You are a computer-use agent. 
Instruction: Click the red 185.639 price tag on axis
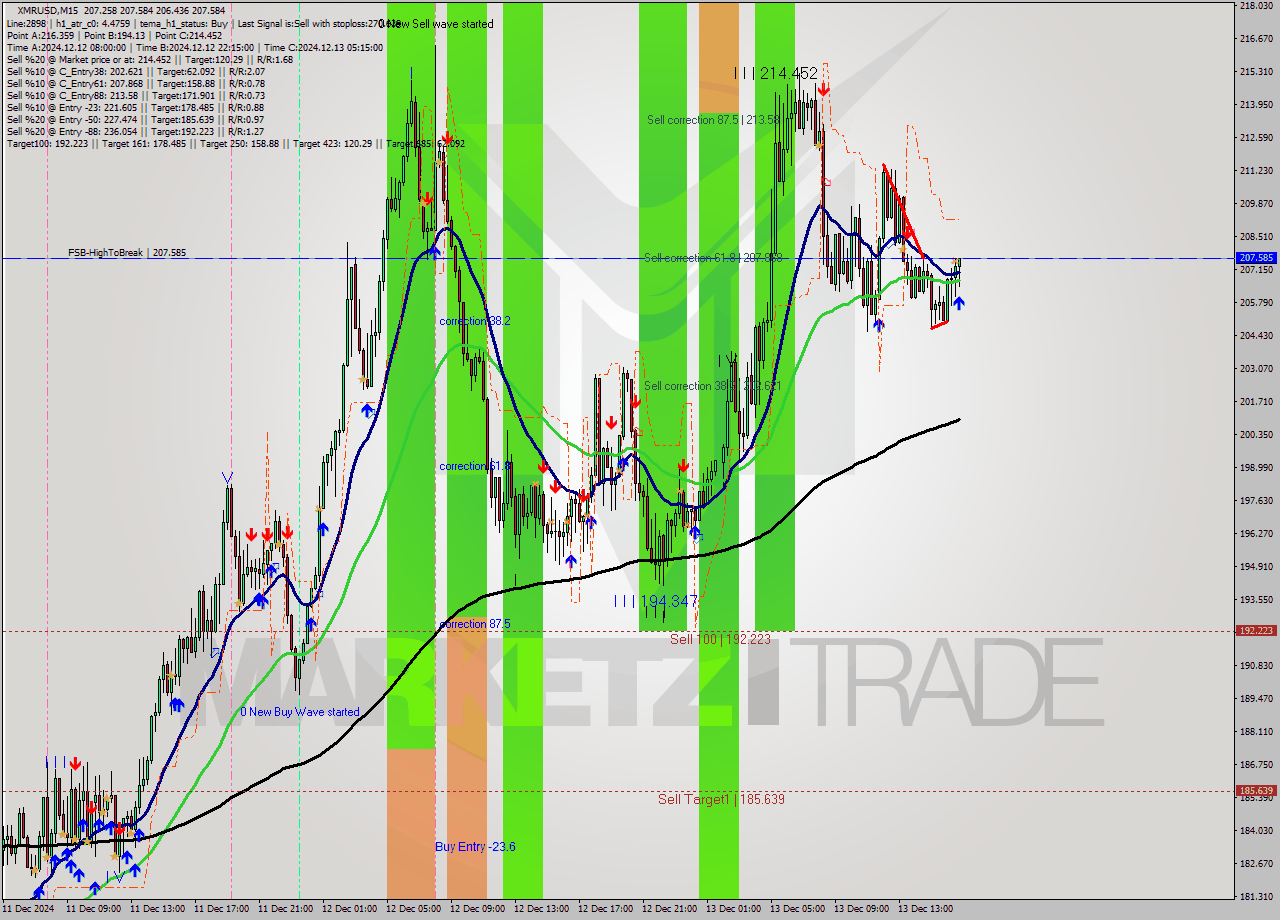[x=1257, y=790]
